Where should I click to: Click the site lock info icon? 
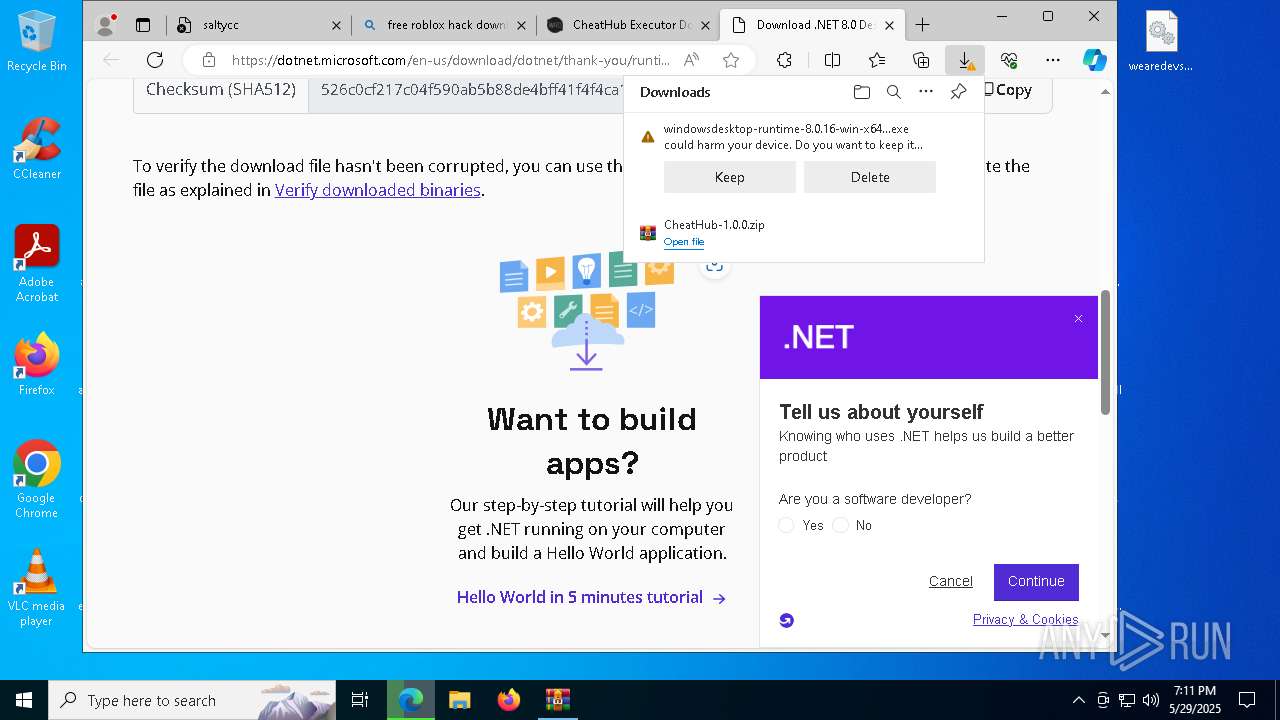pos(209,60)
